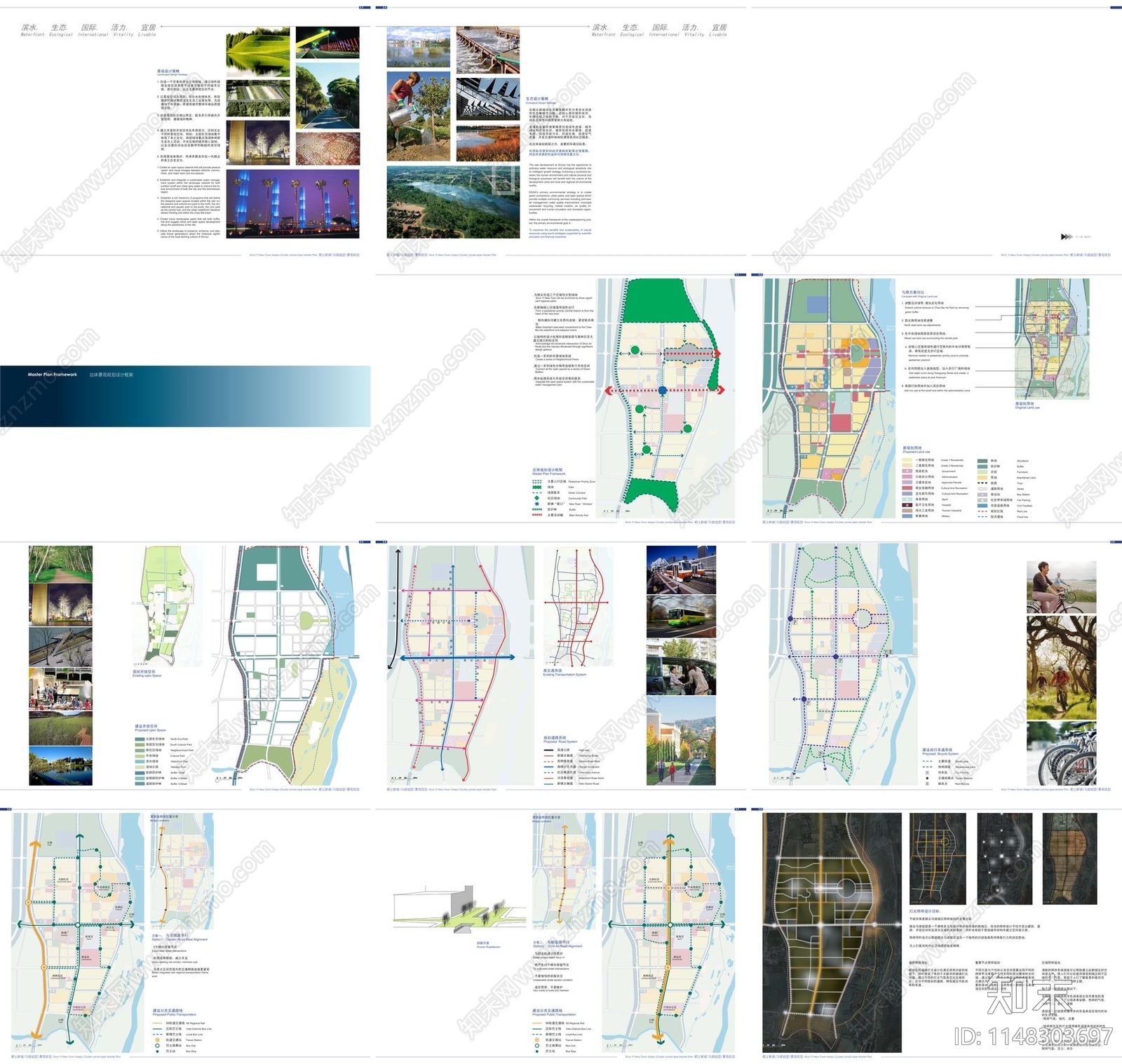
Task: Open the woman watering a tree photo
Action: (419, 116)
